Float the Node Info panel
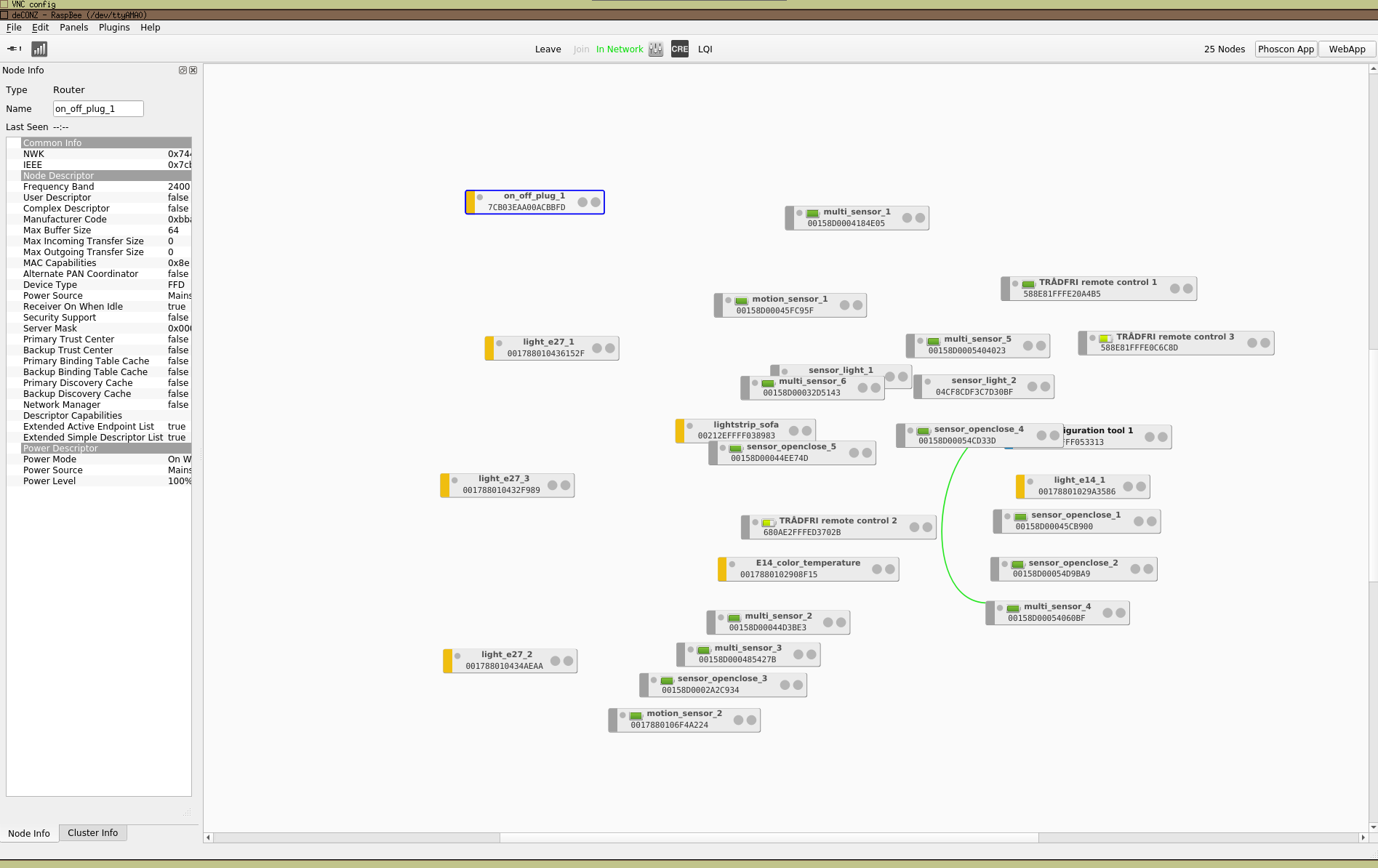 coord(183,71)
